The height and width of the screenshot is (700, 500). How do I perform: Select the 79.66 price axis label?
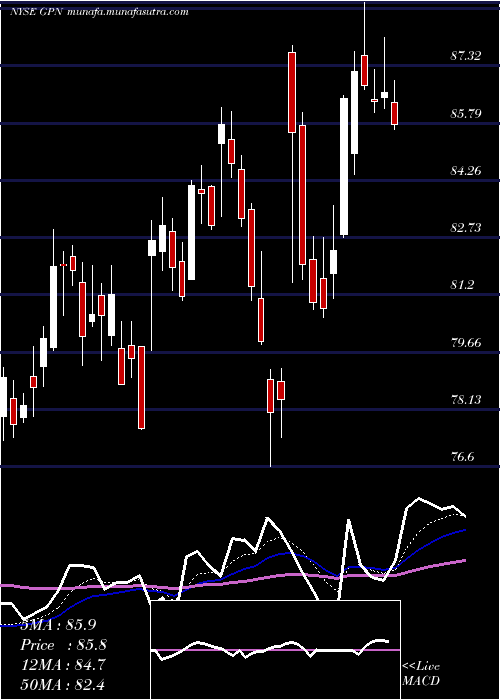tap(466, 342)
